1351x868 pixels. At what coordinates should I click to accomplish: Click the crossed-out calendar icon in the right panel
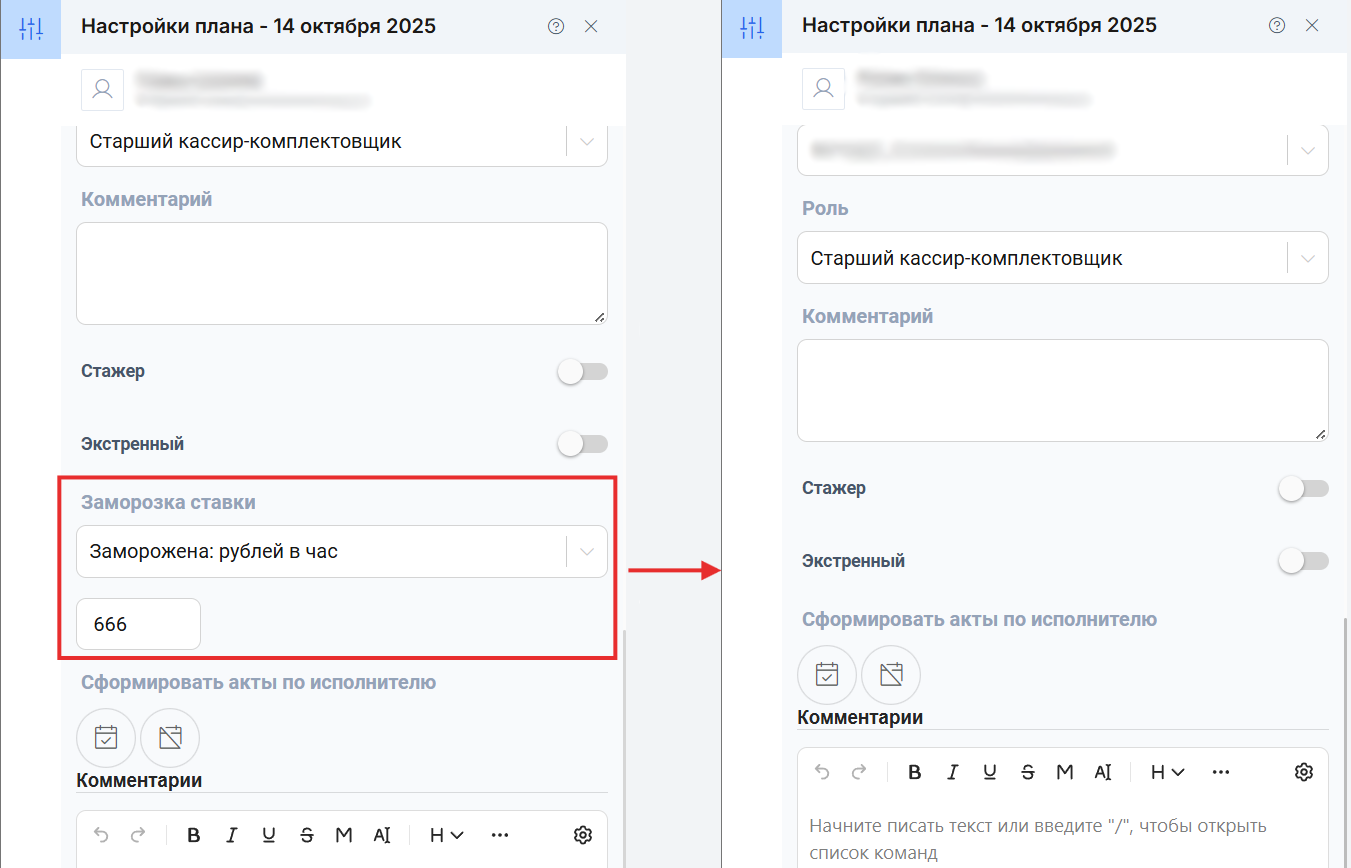(891, 675)
